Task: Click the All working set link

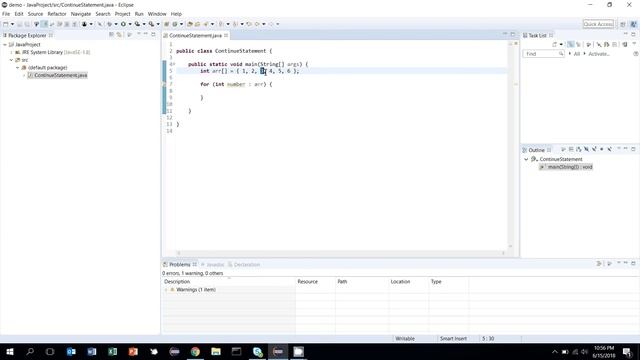Action: tap(577, 54)
